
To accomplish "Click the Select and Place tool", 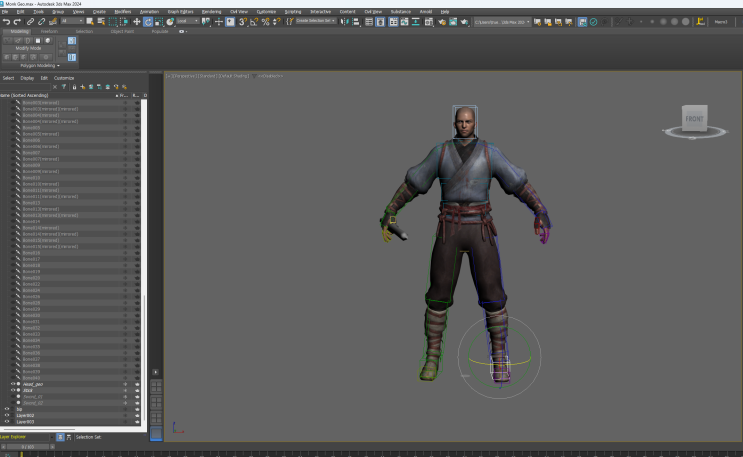I will (x=170, y=22).
